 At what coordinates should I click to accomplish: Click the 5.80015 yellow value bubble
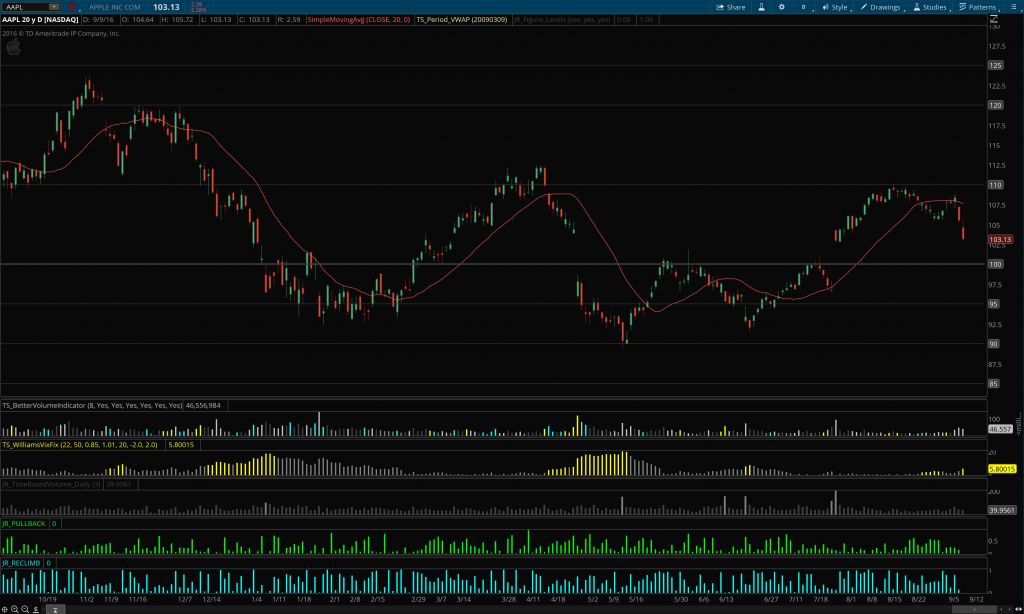[x=1002, y=469]
